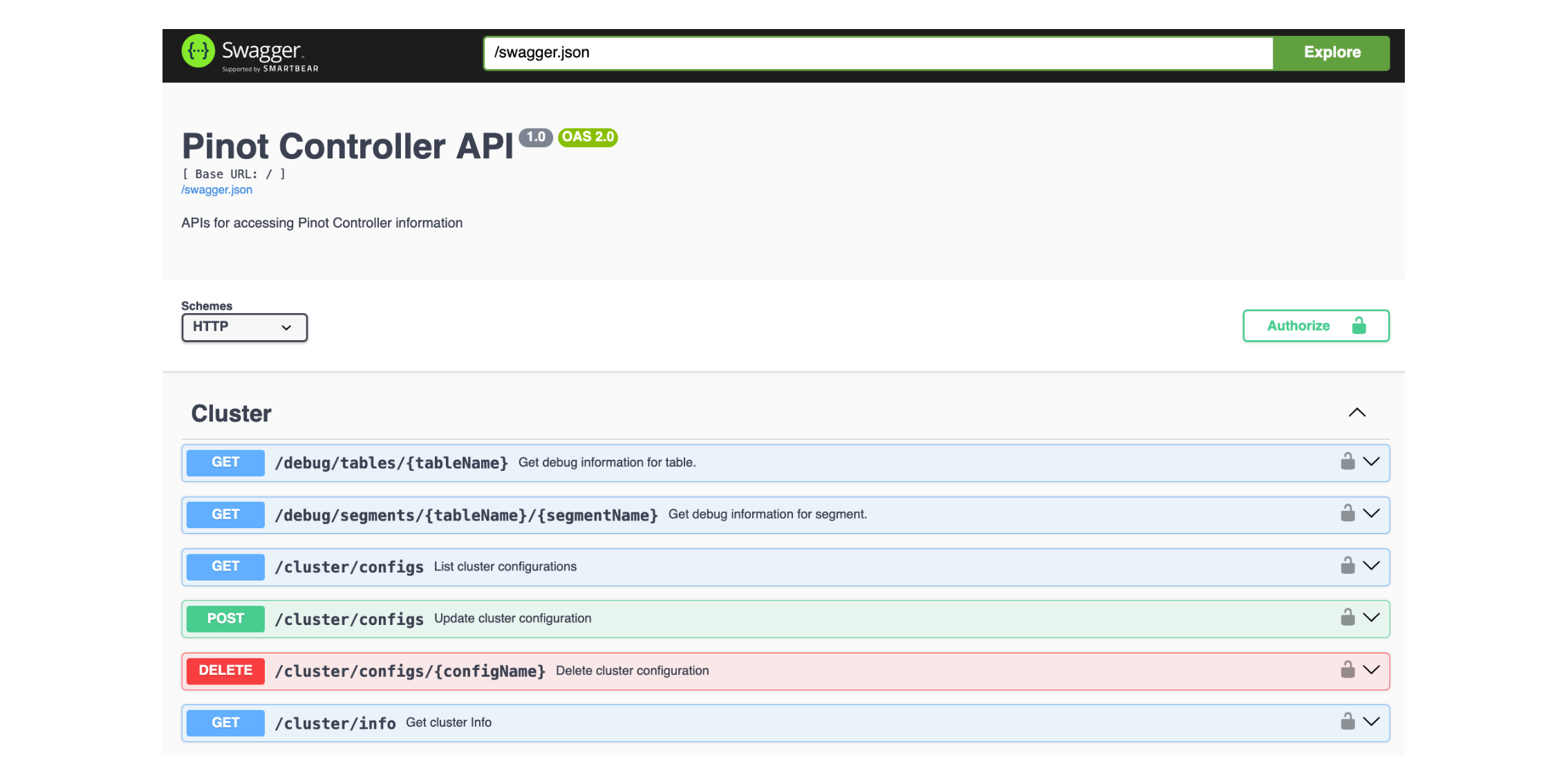Click the /debug/tables/{tableName} path text
The width and height of the screenshot is (1568, 784).
[391, 463]
